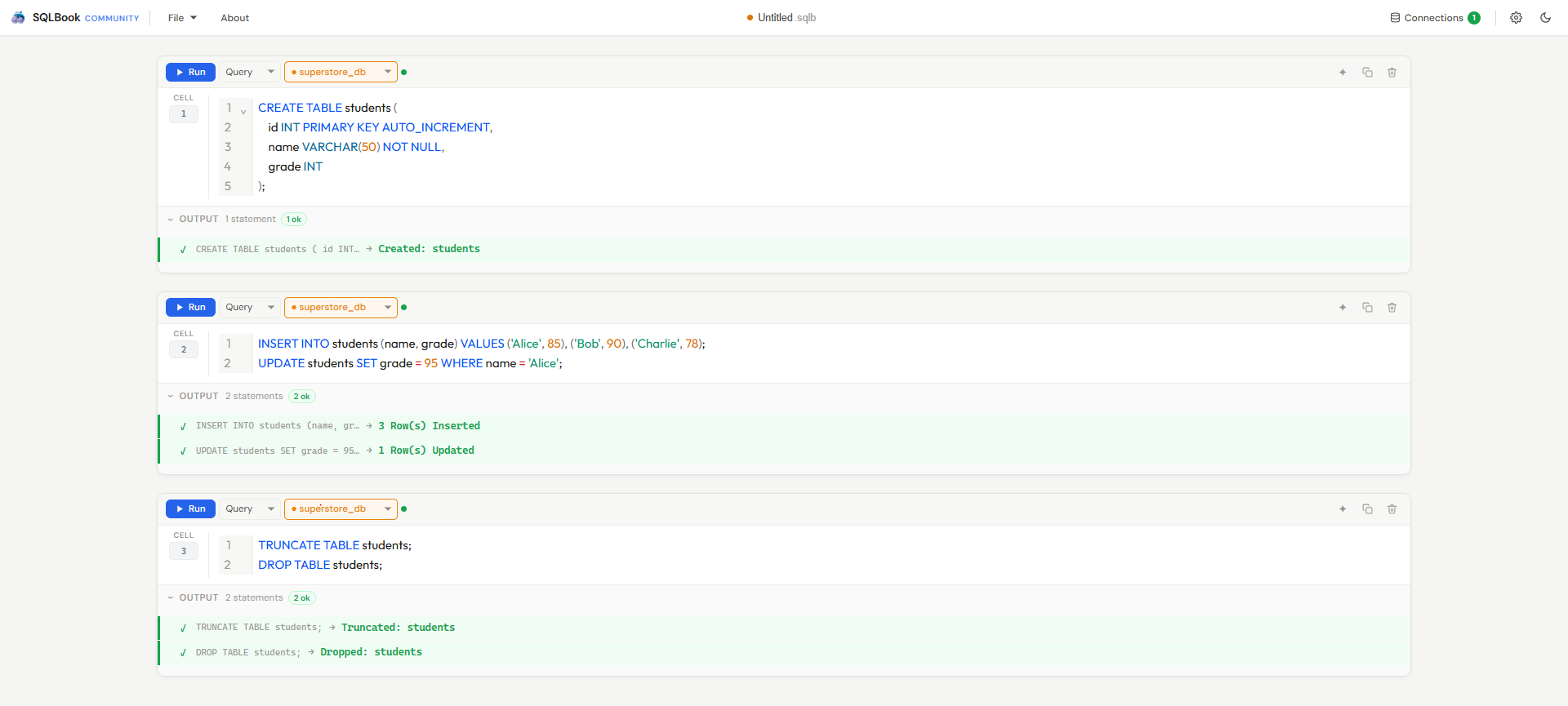
Task: Click '1 Row(s) Updated' result row
Action: click(x=784, y=451)
